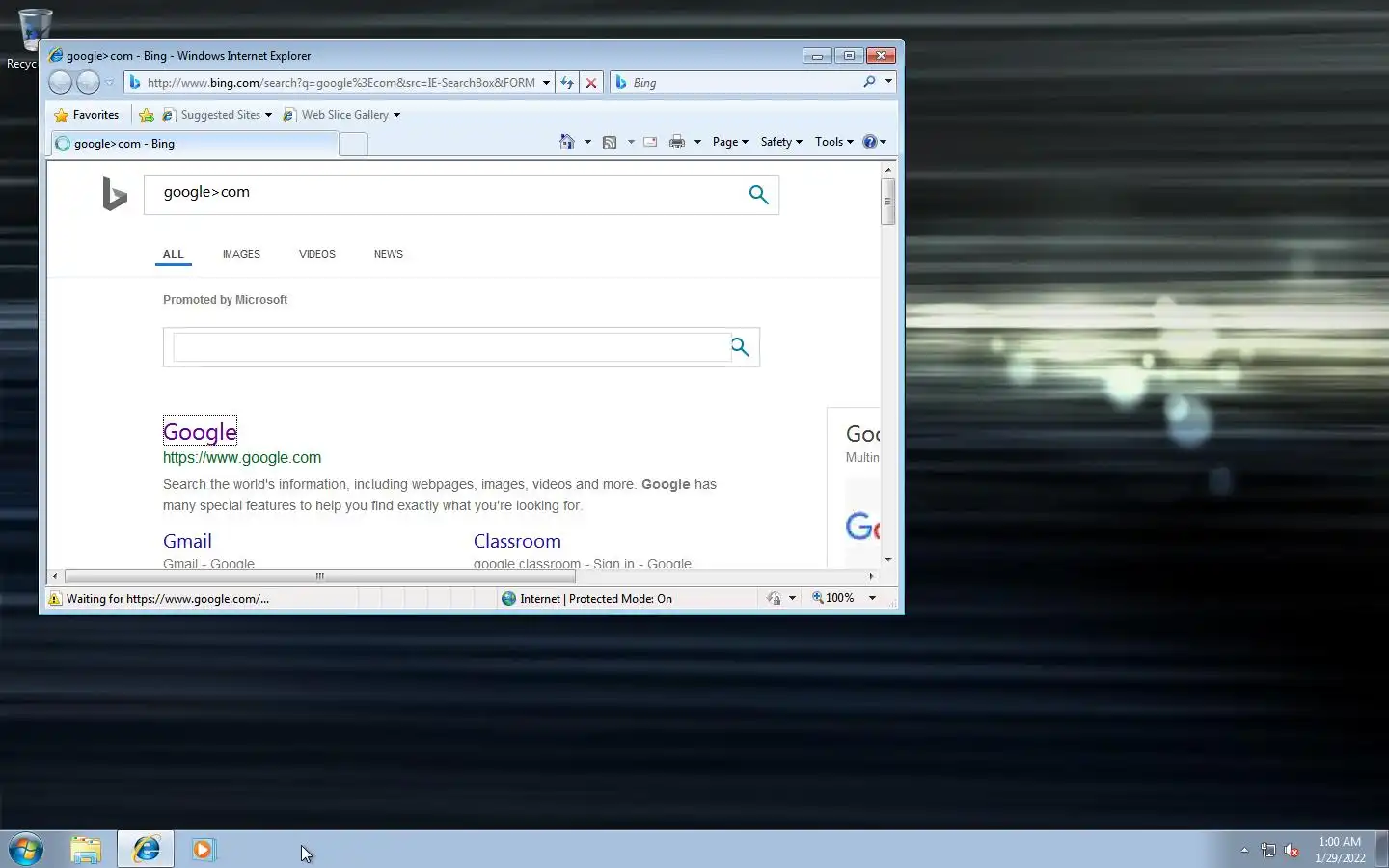Click 'Internet | Protected Mode: On' status text
This screenshot has width=1389, height=868.
(596, 599)
